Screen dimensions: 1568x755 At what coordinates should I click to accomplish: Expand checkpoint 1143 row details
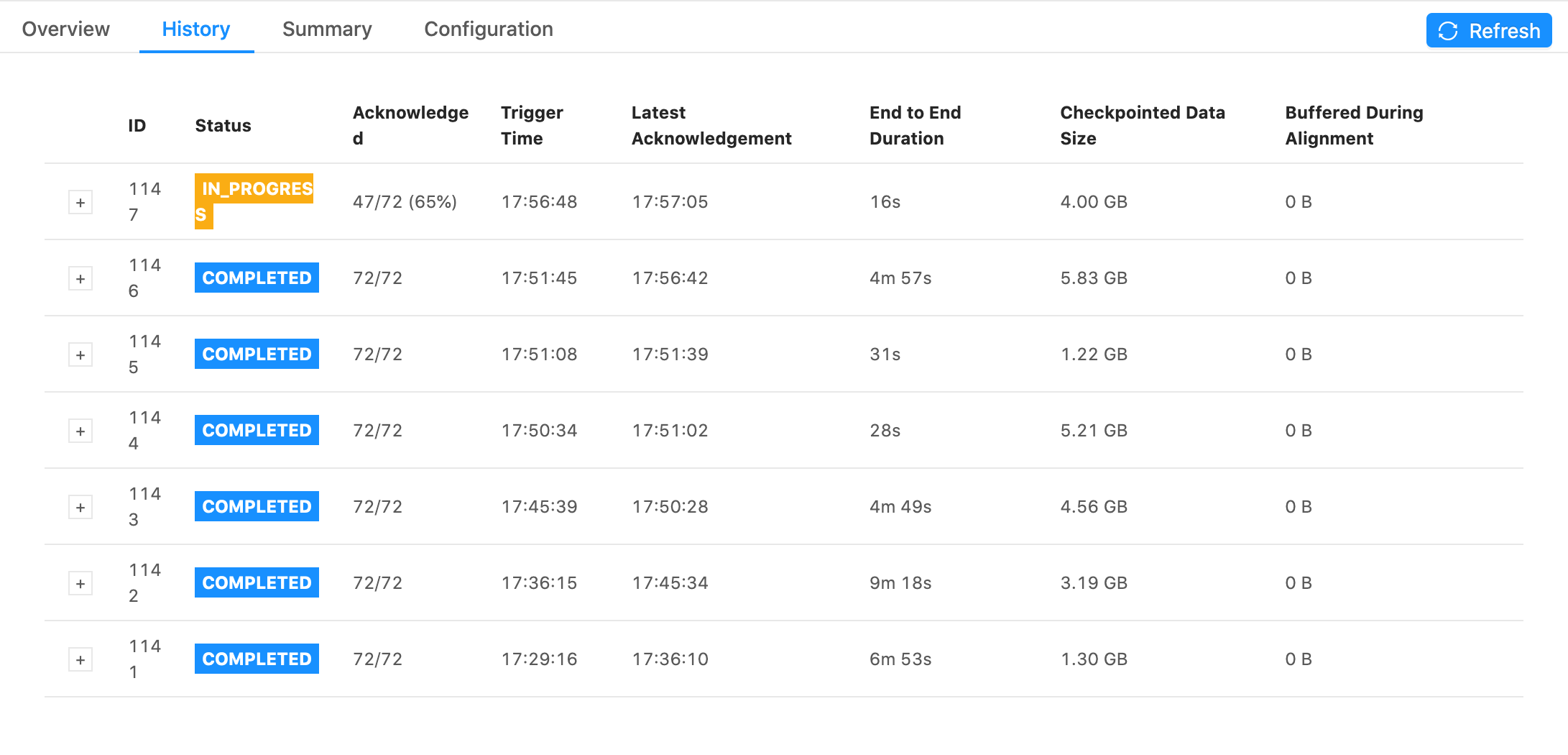pyautogui.click(x=80, y=508)
